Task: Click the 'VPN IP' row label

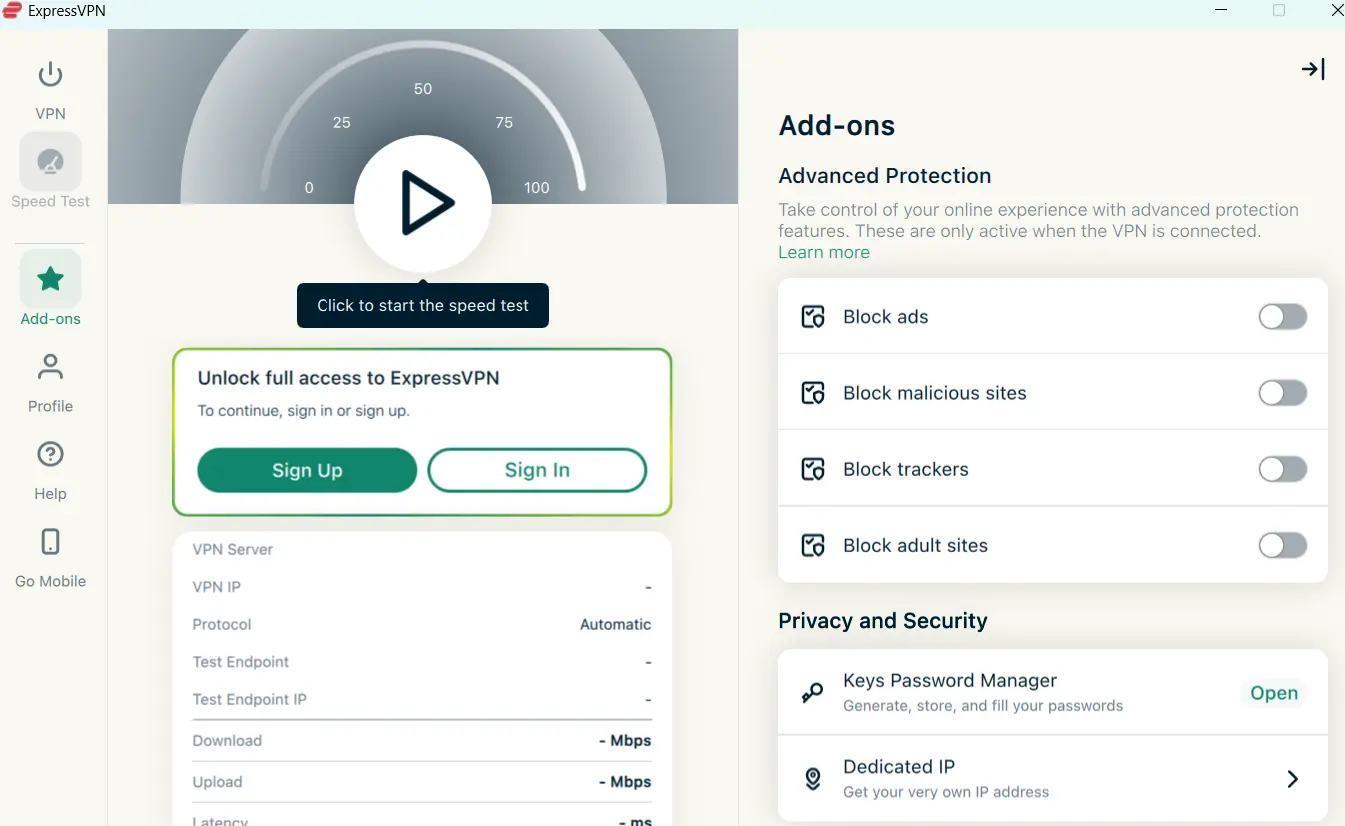Action: (x=217, y=587)
